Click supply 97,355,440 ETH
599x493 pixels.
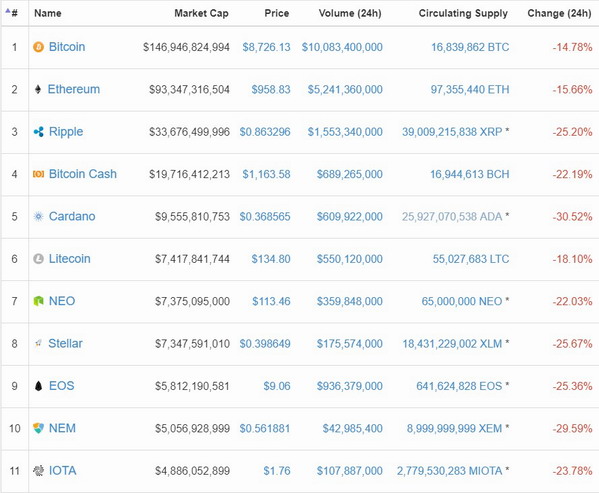[x=470, y=90]
